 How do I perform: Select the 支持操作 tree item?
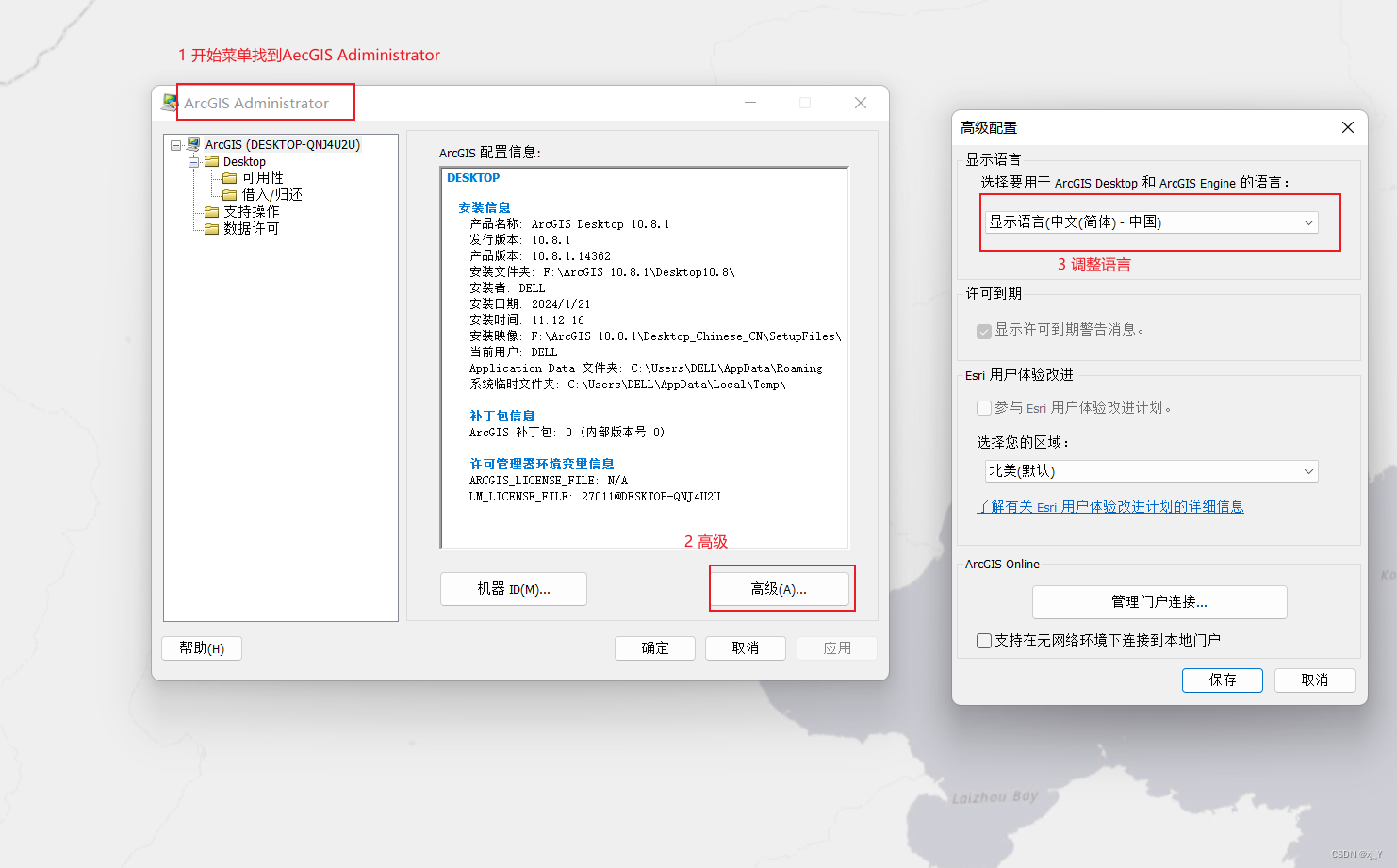tap(251, 212)
